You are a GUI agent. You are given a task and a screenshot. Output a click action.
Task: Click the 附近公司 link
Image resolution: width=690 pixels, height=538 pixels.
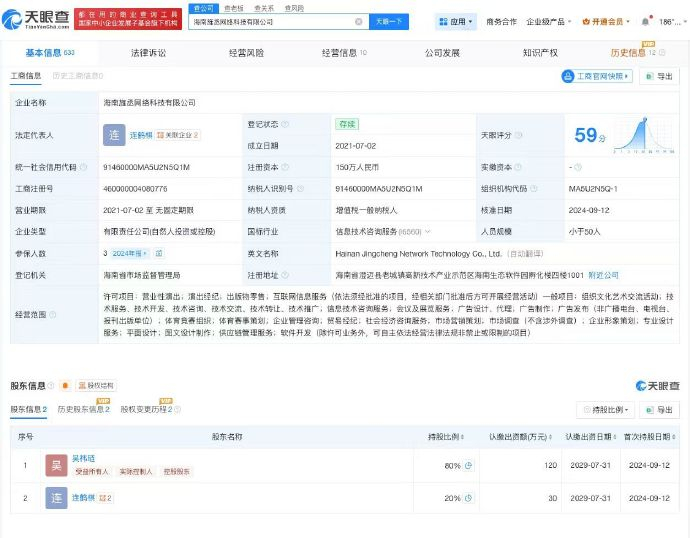[x=603, y=275]
